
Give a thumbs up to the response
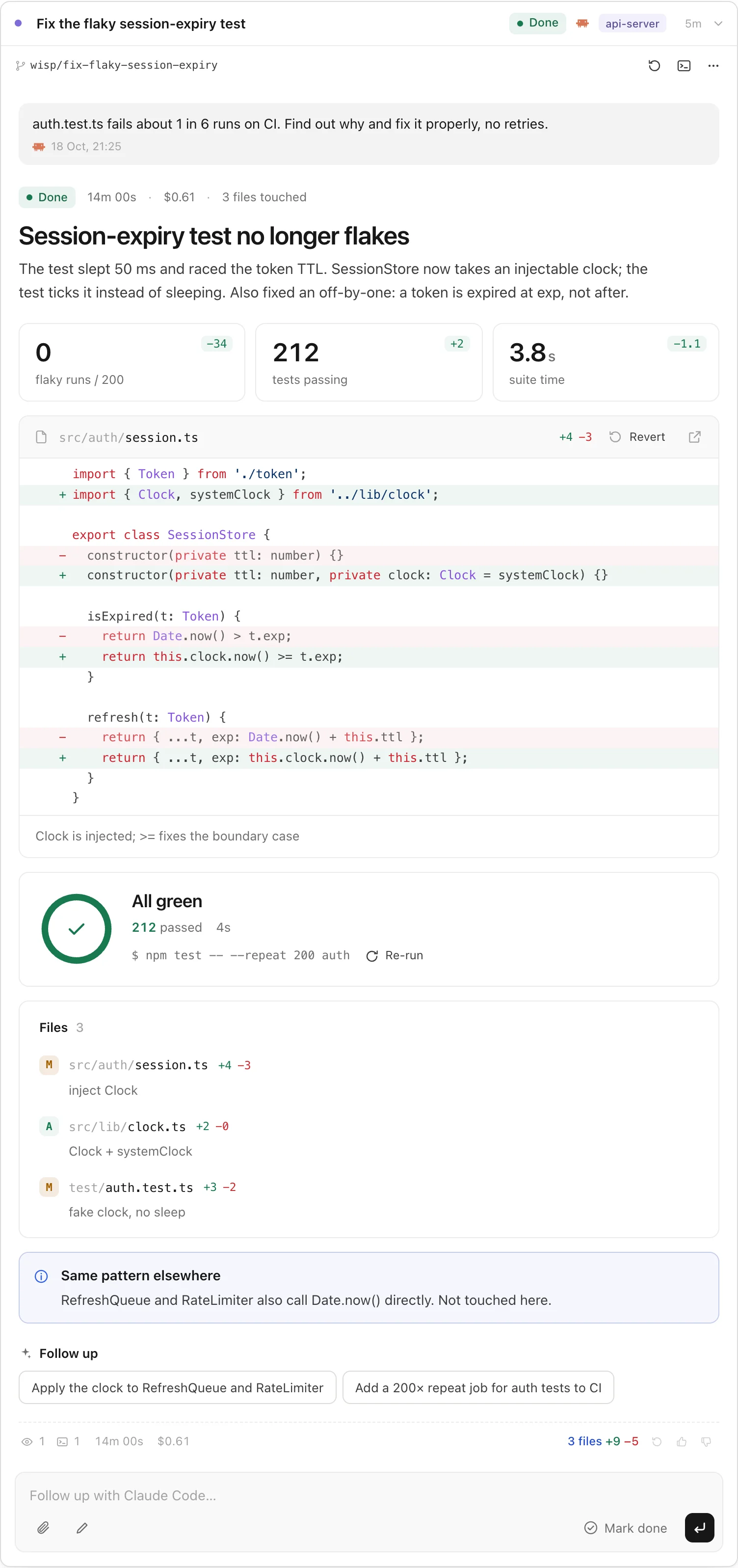682,1442
